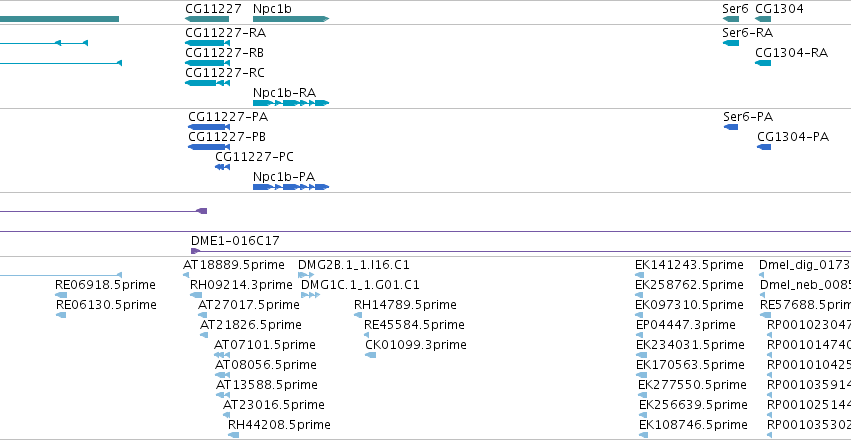Click the large teal gene bar at top left
Screen dimensions: 851x440
click(x=59, y=19)
